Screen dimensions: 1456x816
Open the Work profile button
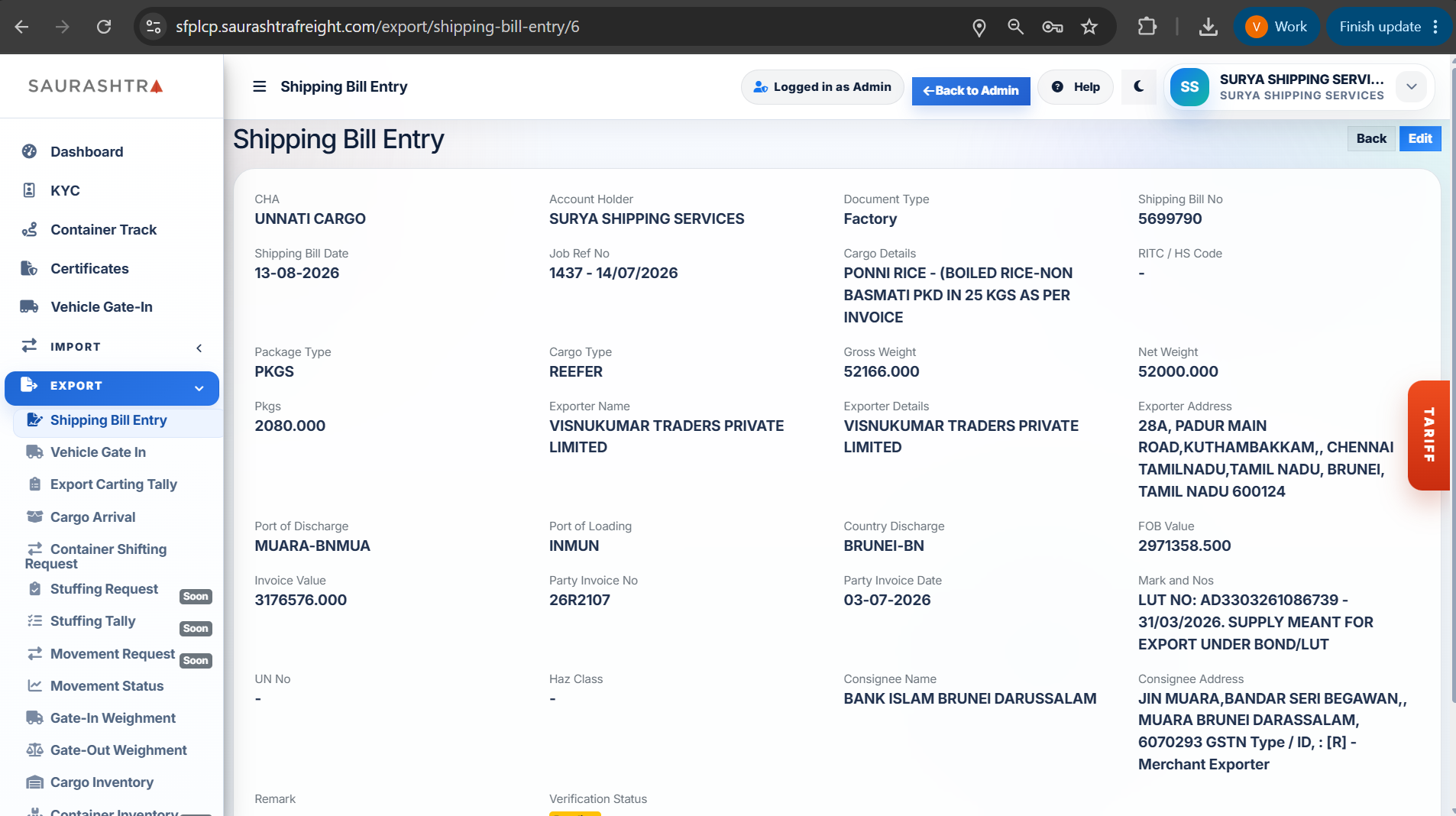pyautogui.click(x=1276, y=27)
